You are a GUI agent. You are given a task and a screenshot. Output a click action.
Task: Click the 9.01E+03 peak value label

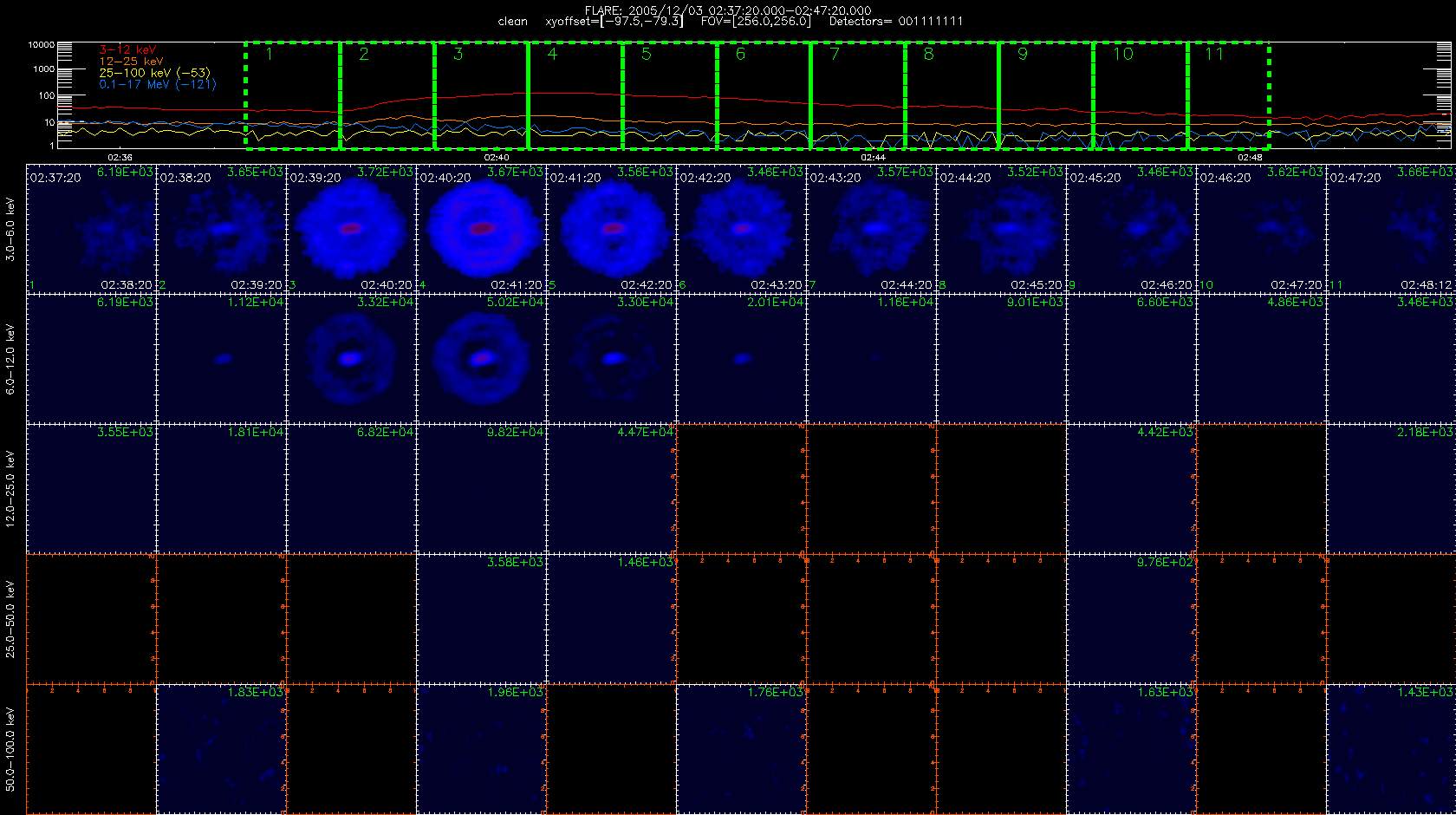point(1035,303)
